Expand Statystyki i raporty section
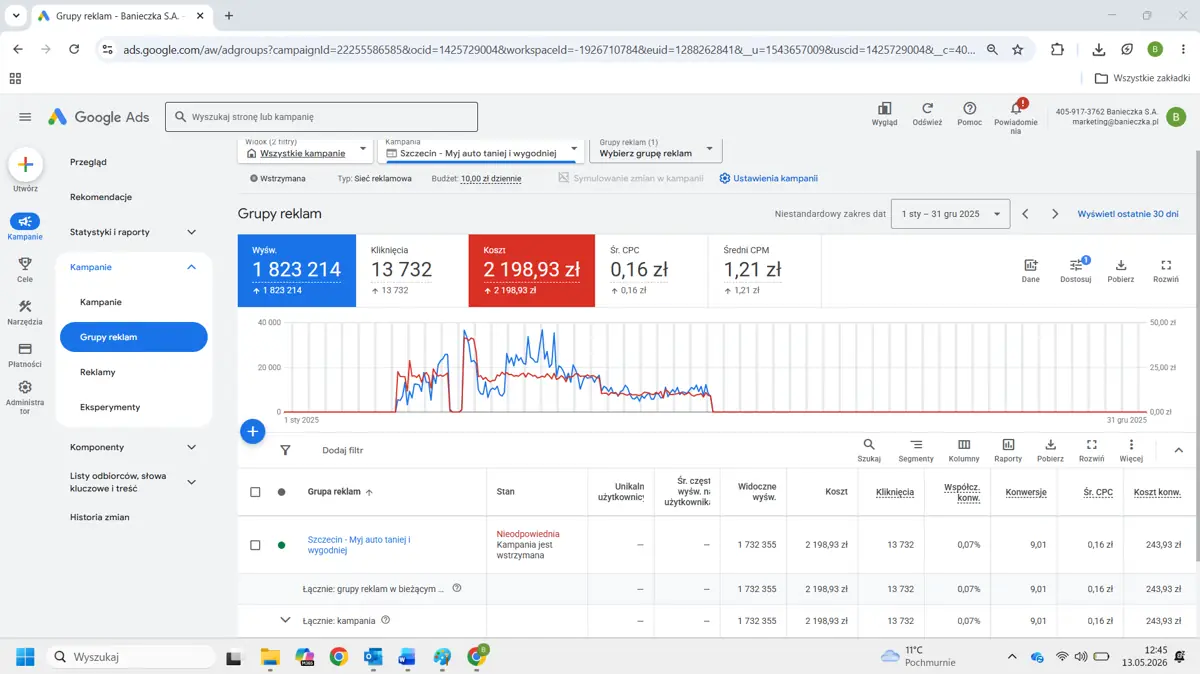Viewport: 1200px width, 674px height. click(x=192, y=232)
